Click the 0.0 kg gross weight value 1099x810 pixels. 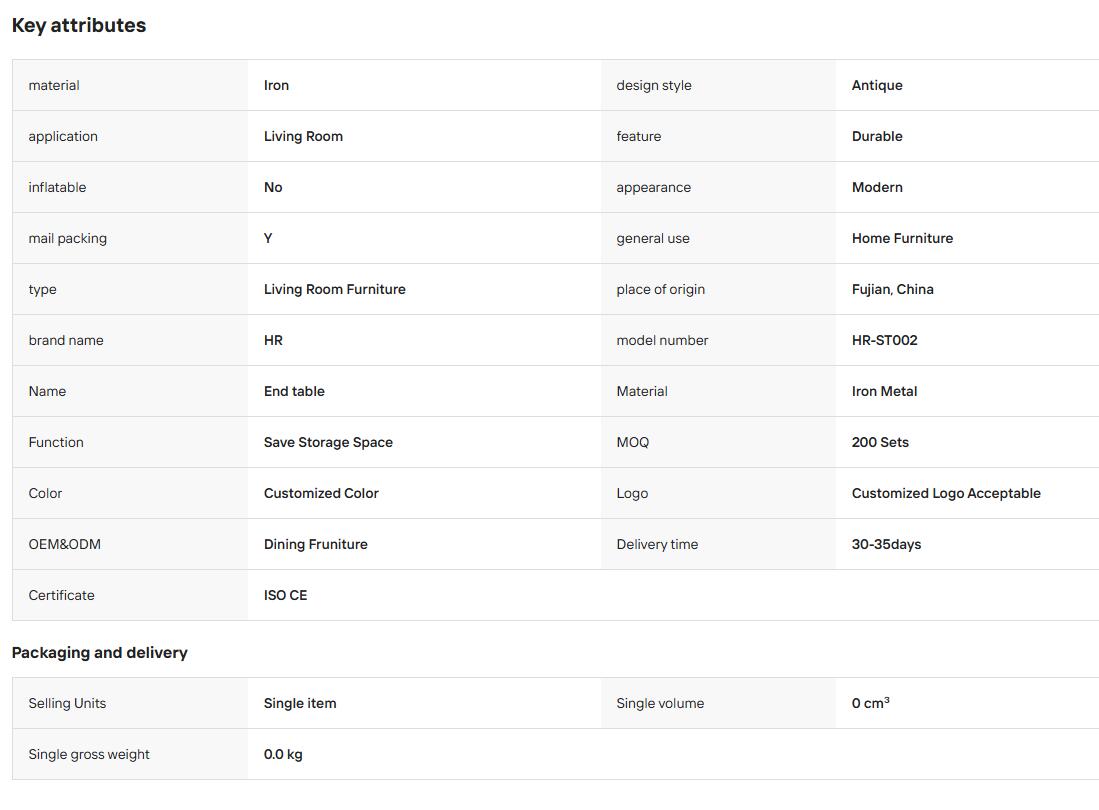[x=283, y=755]
